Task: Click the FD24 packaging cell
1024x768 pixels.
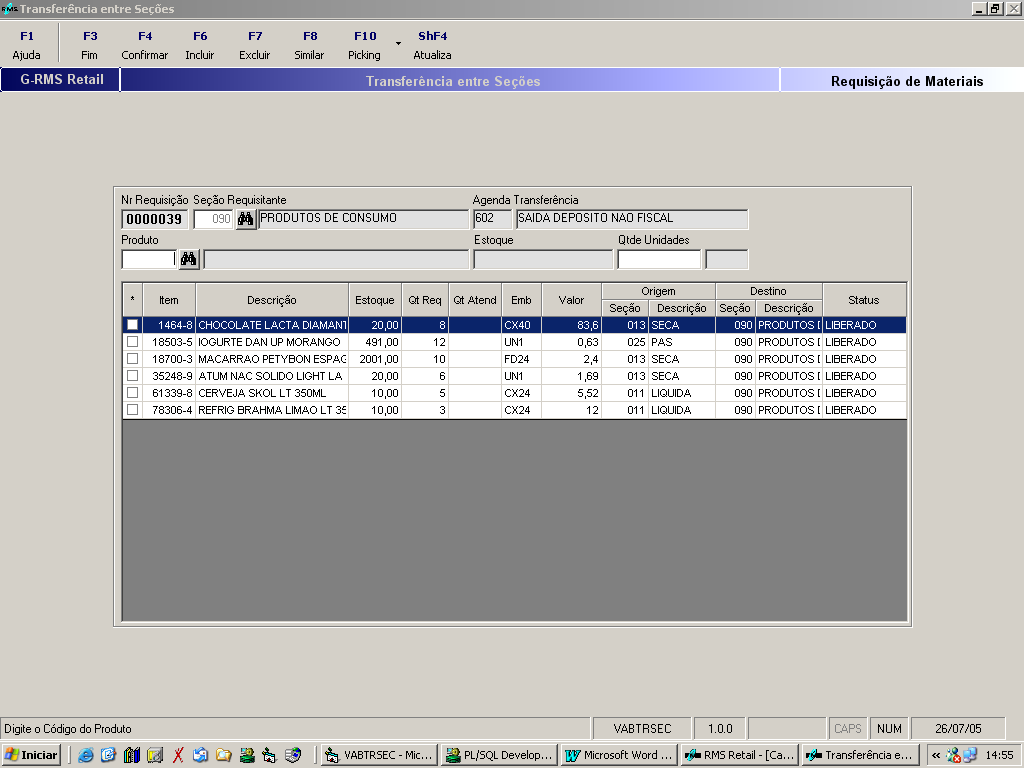Action: coord(521,359)
